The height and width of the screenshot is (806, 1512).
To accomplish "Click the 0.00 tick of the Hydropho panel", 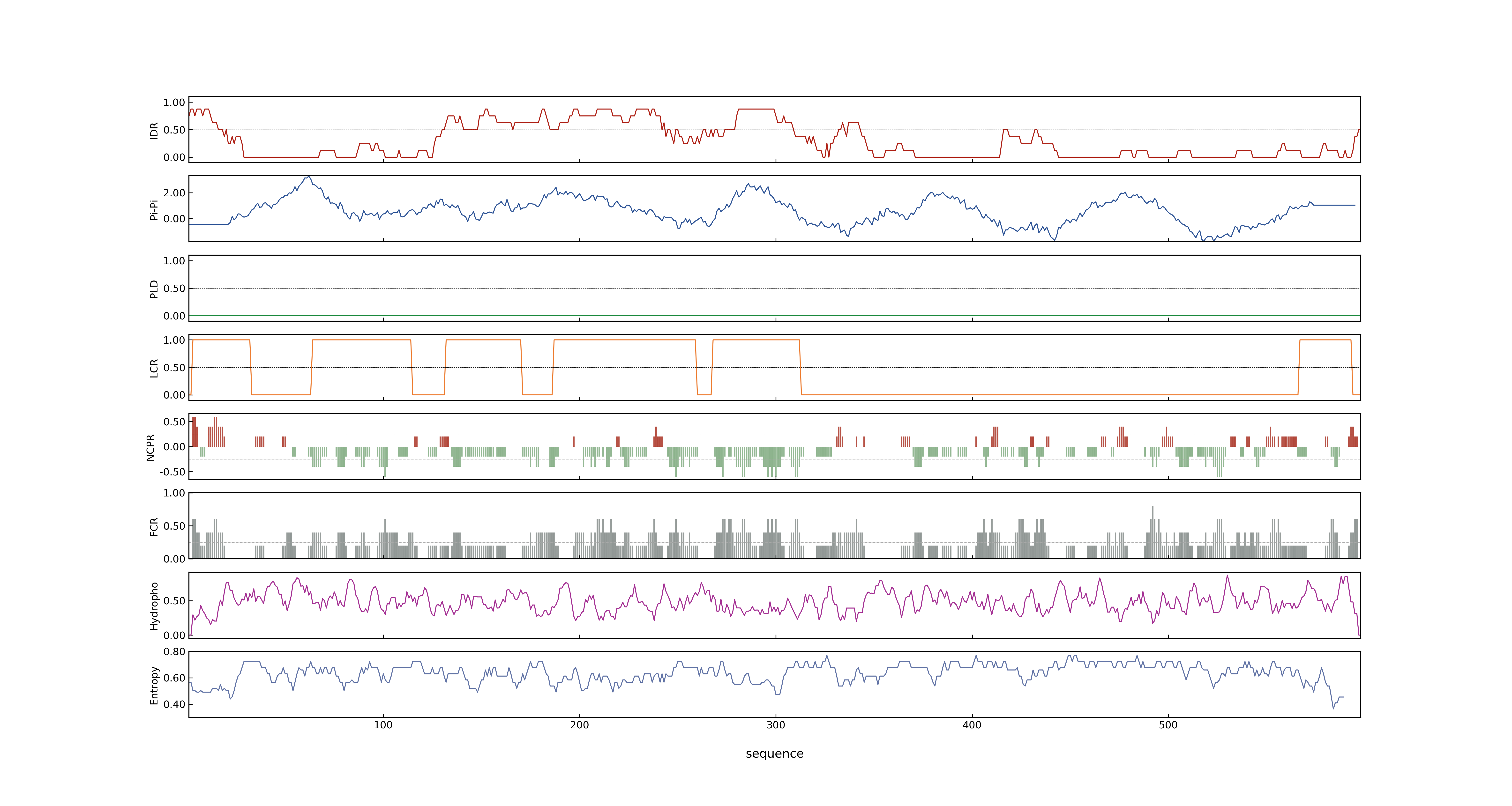I will tap(174, 635).
